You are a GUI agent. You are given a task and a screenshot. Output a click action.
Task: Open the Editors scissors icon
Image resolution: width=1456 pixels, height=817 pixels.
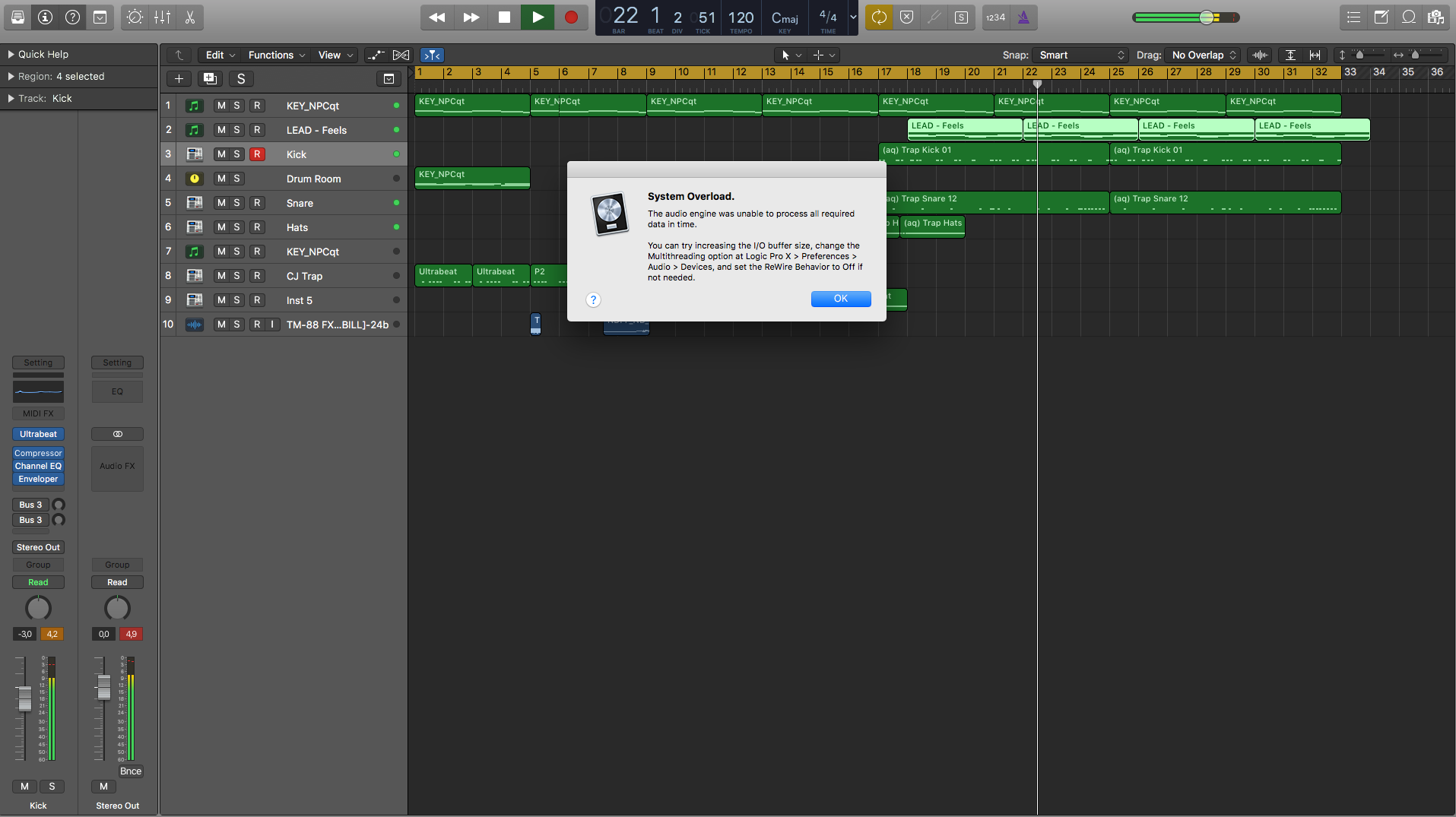(x=189, y=17)
